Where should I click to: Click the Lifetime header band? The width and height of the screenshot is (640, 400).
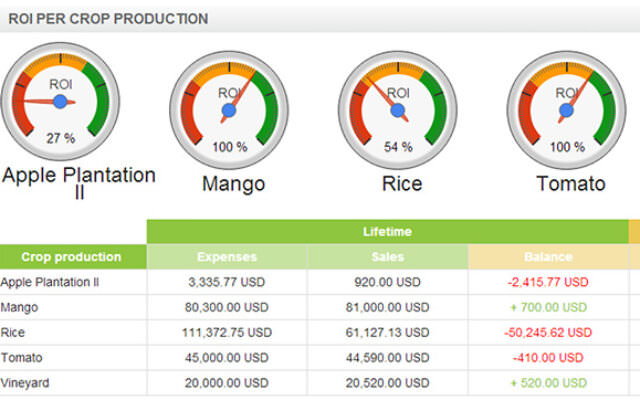[388, 231]
